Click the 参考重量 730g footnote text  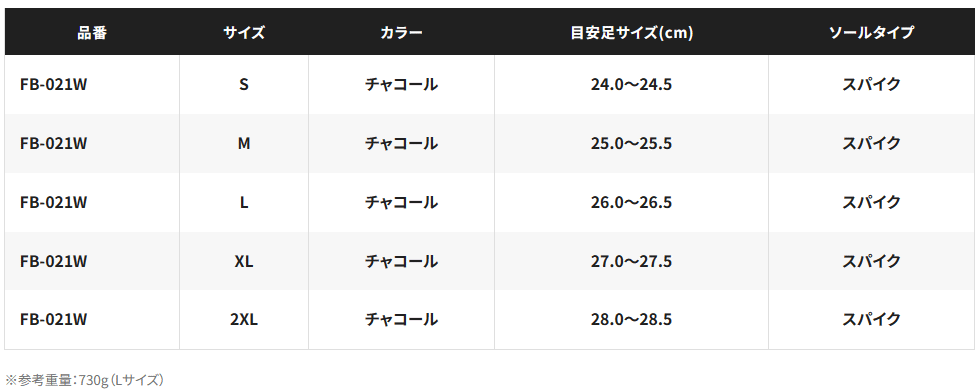point(85,380)
